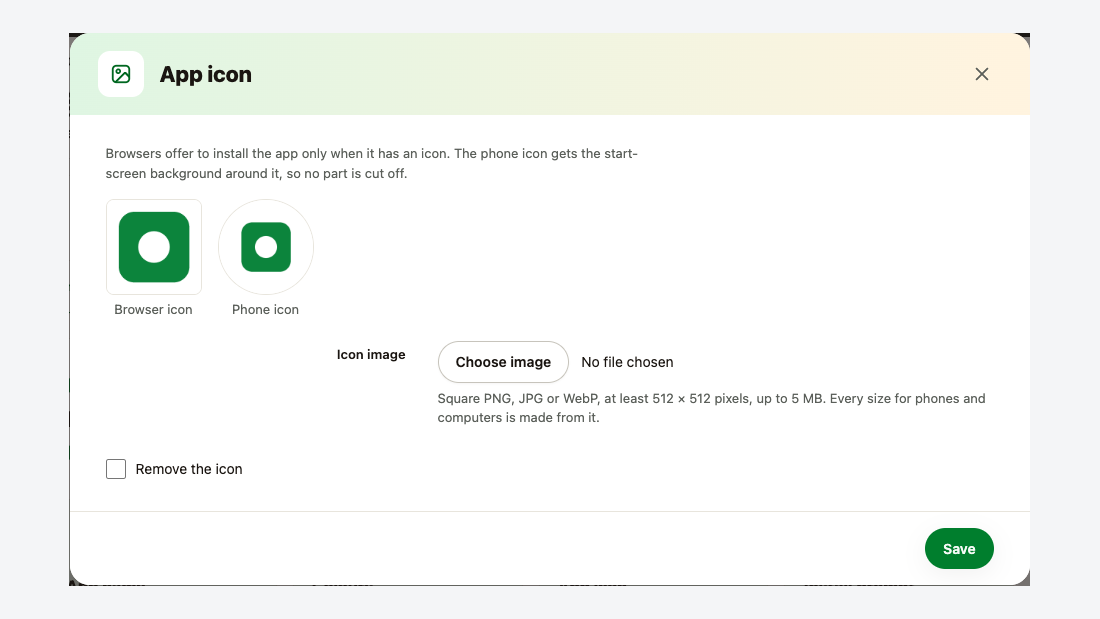
Task: Click the "App icon" dialog heading
Action: (206, 74)
